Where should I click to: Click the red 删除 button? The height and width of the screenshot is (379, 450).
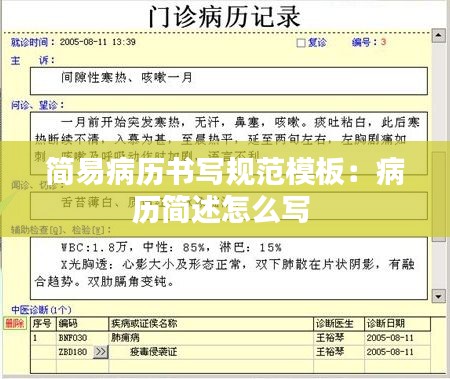(x=15, y=323)
